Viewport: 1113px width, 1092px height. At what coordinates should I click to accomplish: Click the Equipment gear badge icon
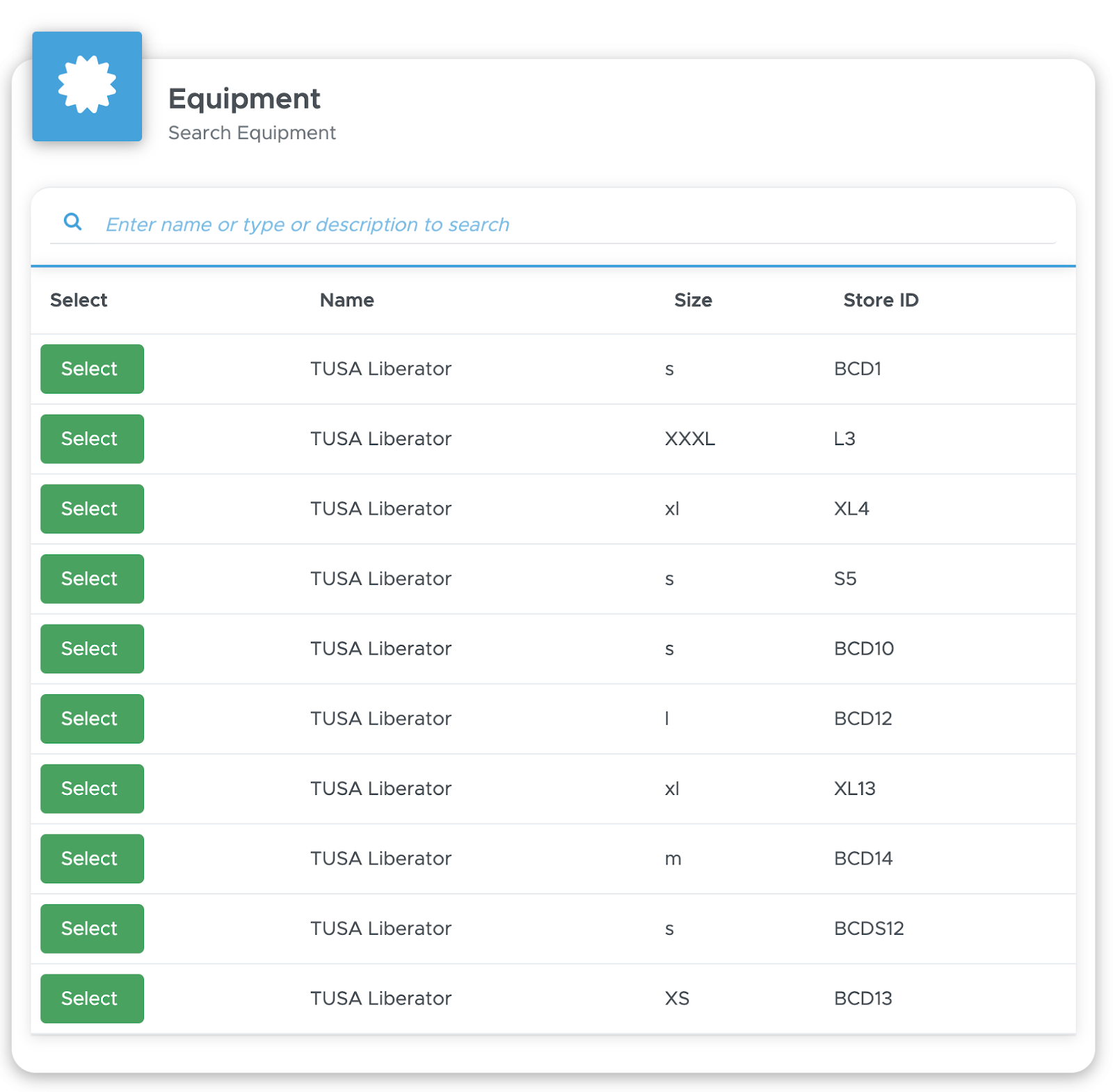(x=87, y=86)
